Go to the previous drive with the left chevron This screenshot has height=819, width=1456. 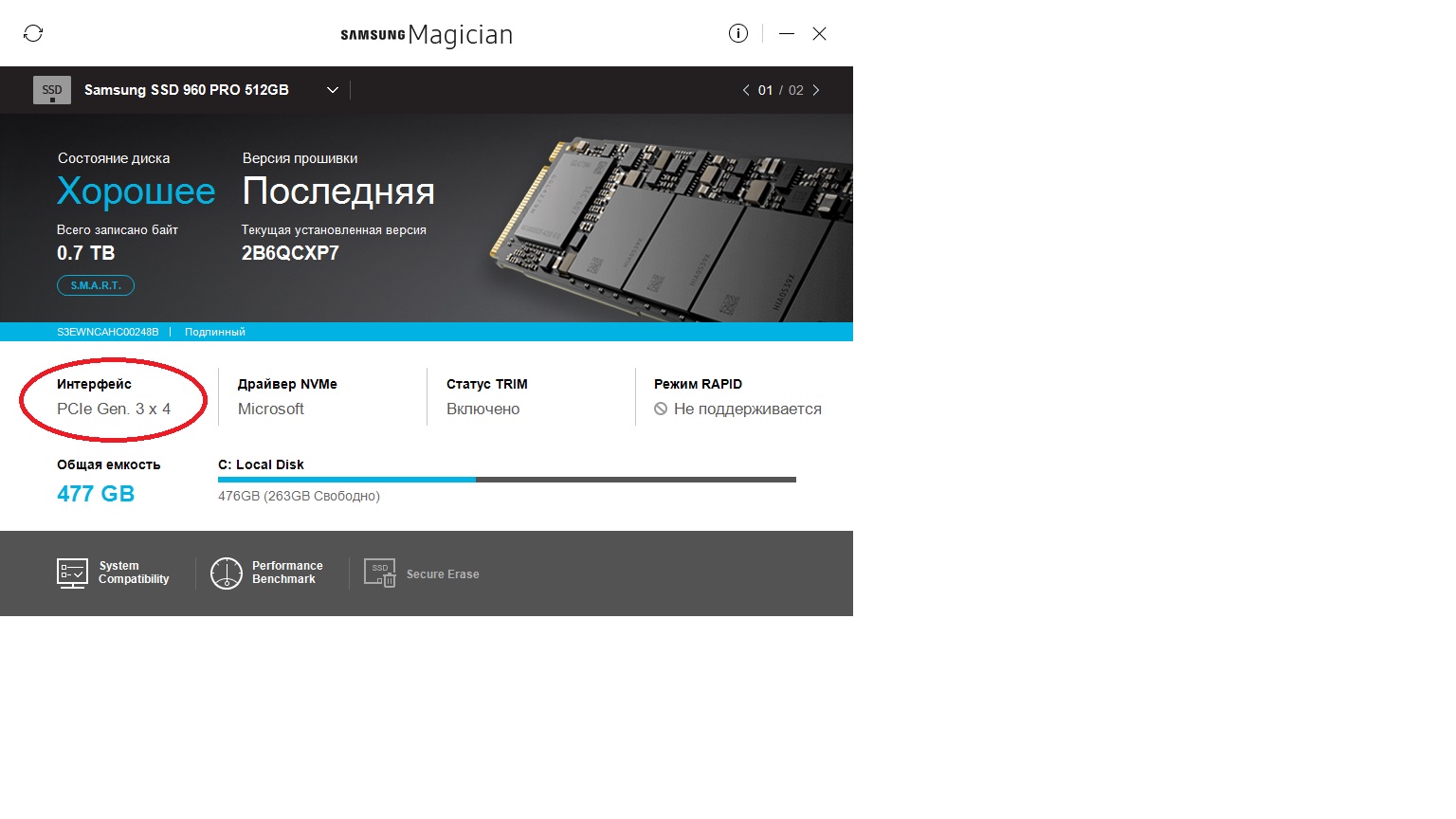click(746, 90)
